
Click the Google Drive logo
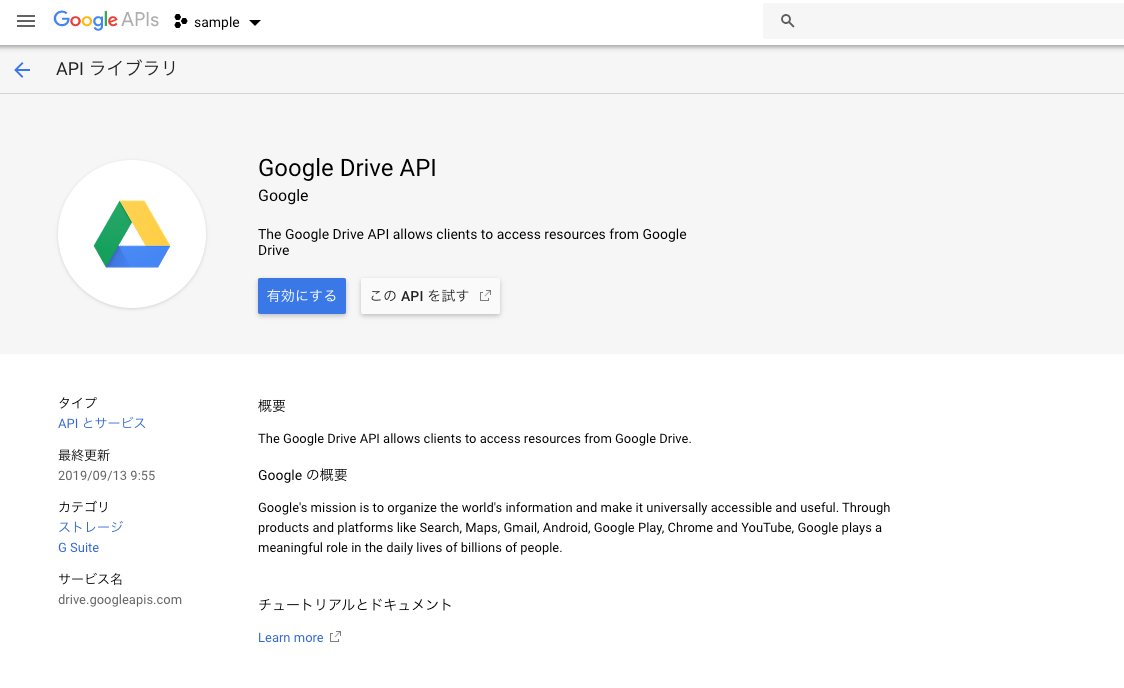[132, 235]
